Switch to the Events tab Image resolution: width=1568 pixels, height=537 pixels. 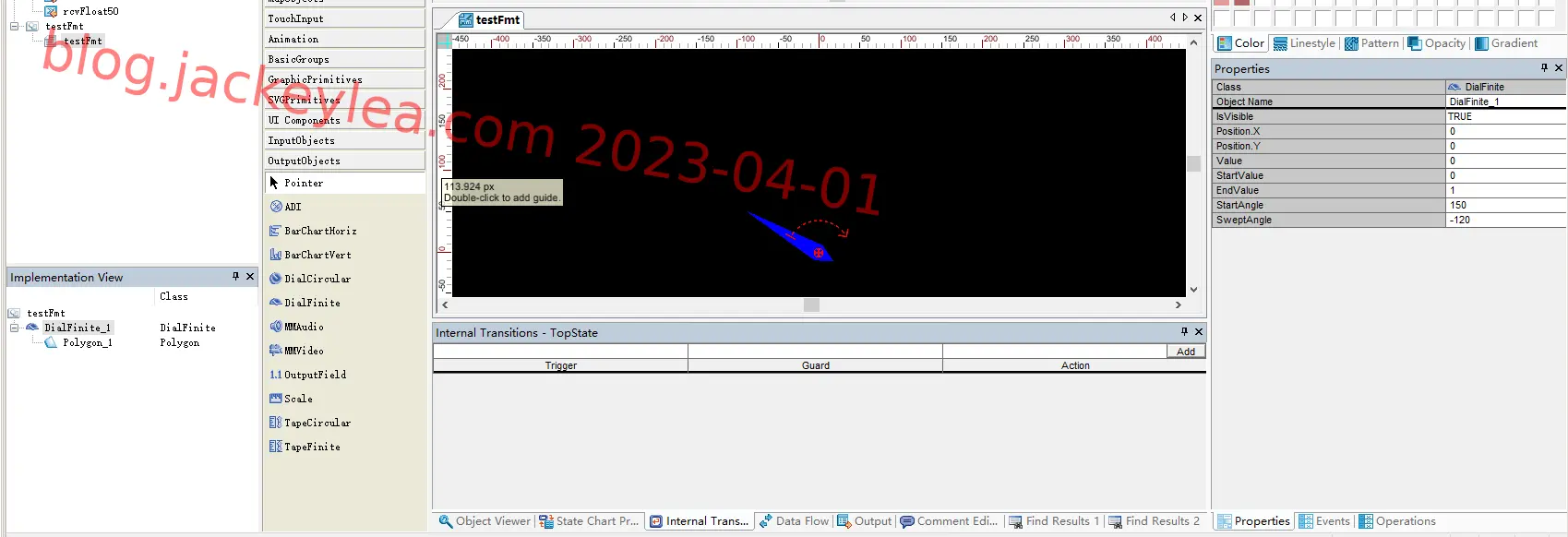pos(1324,521)
